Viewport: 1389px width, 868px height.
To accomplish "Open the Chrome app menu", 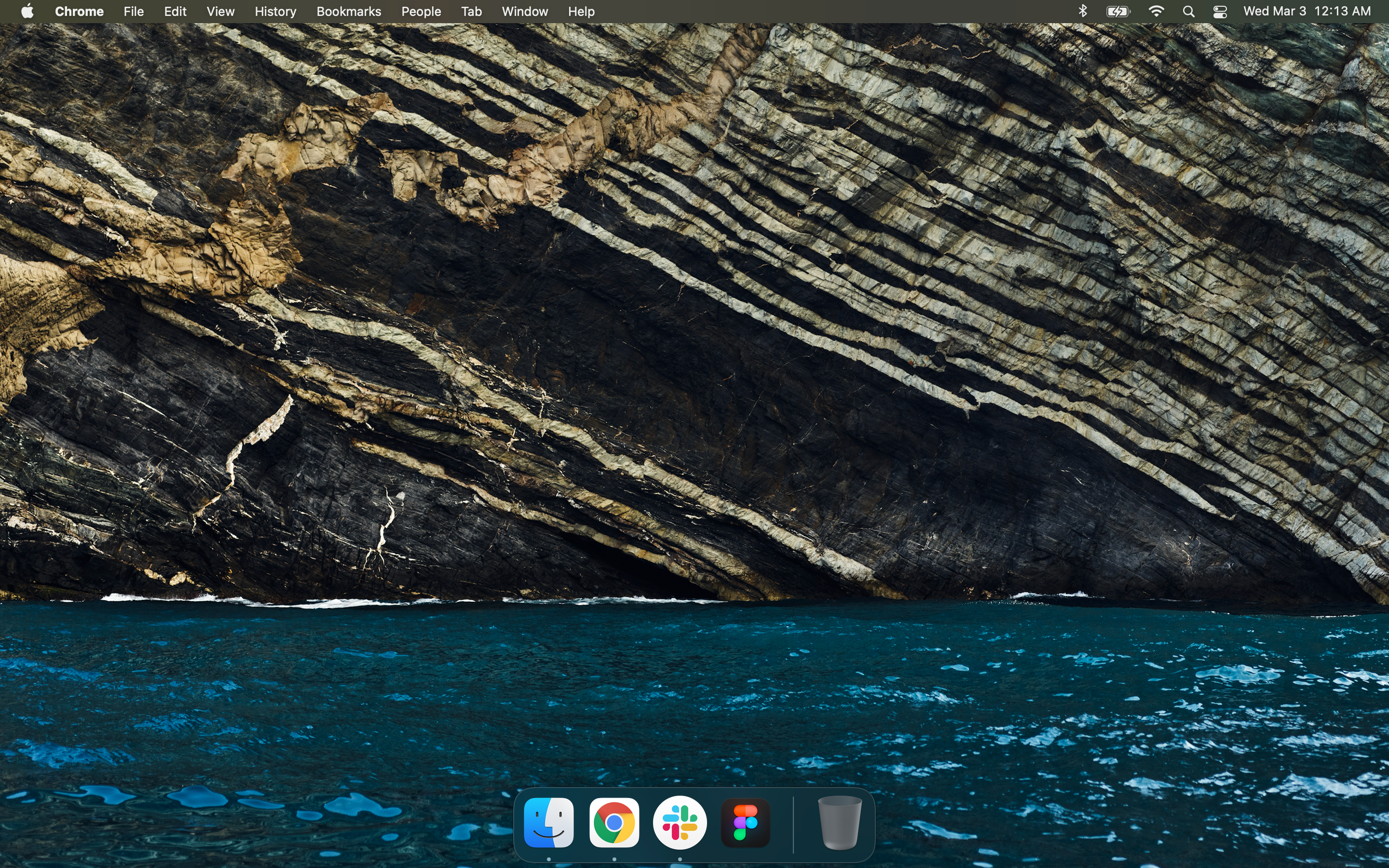I will click(x=79, y=12).
